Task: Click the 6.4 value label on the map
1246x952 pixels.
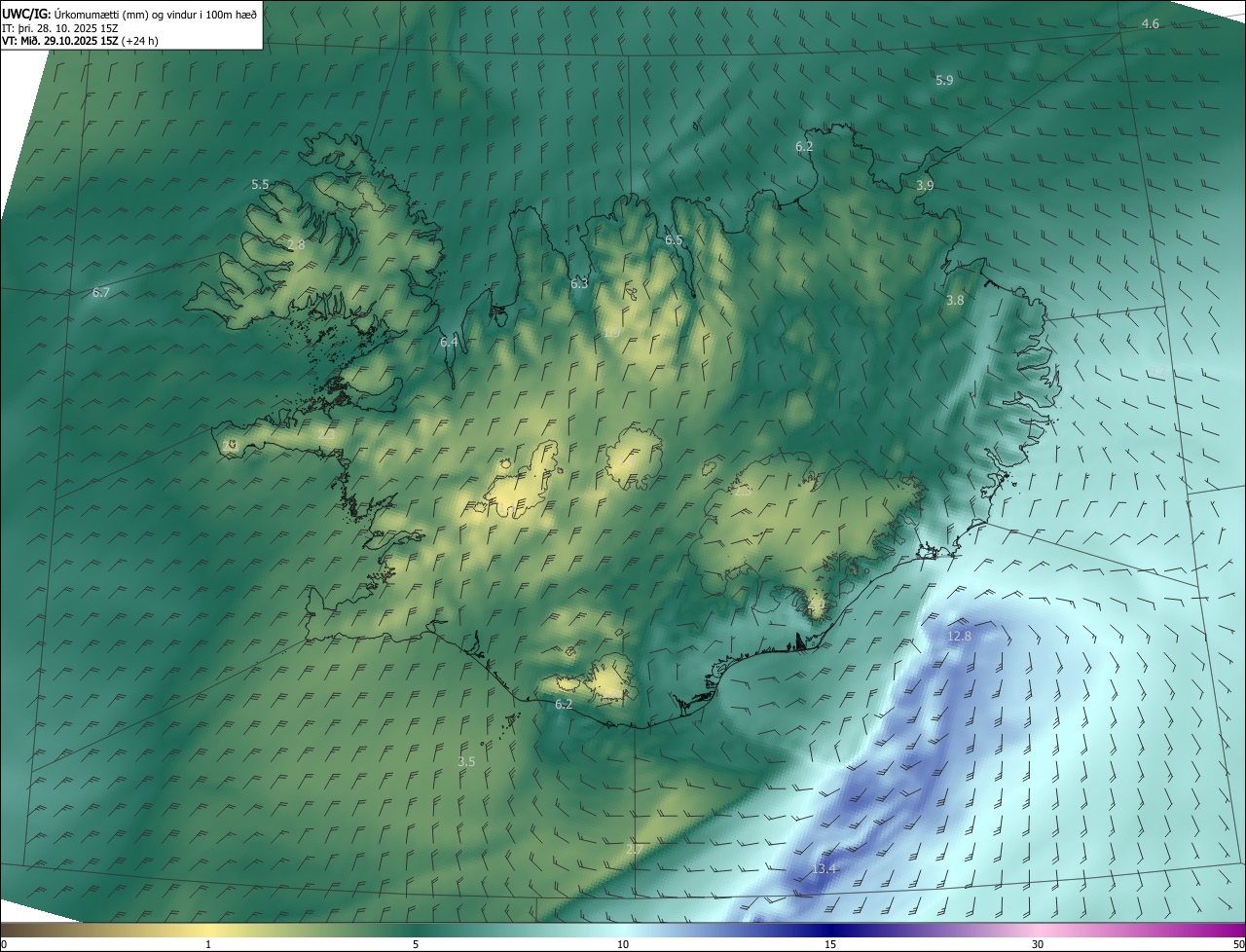Action: click(449, 342)
